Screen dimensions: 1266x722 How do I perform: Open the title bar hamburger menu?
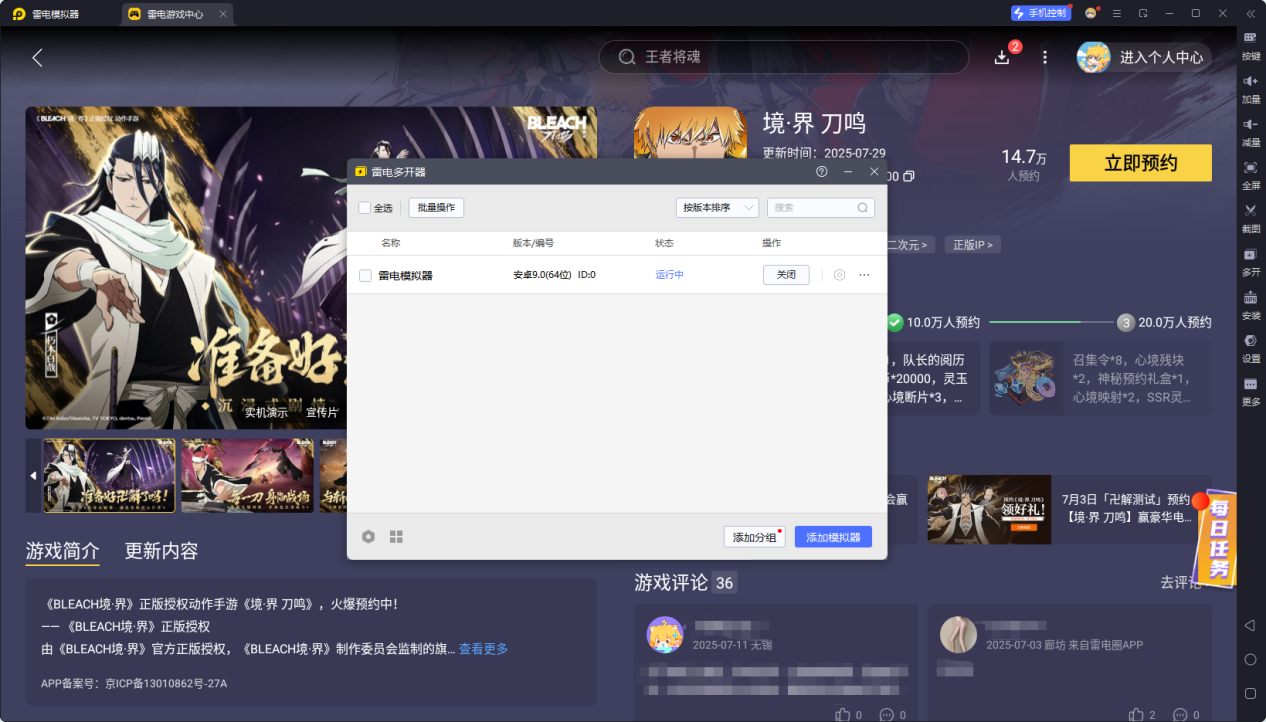coord(1117,13)
